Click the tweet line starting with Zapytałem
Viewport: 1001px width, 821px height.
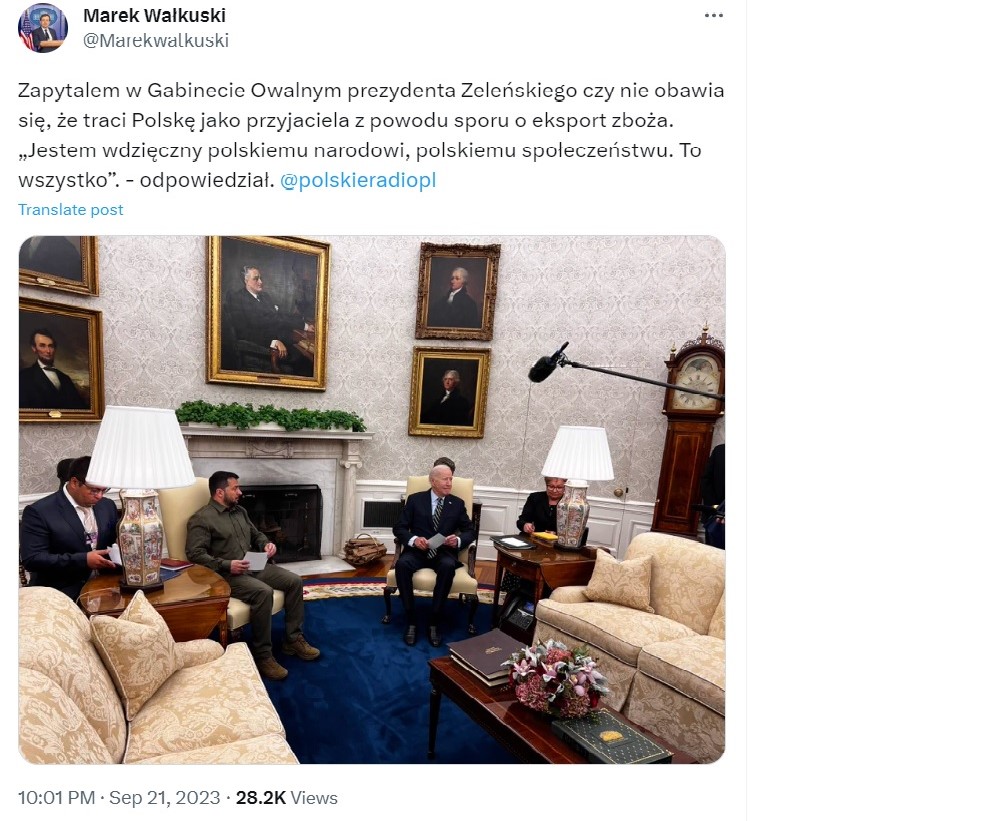[x=371, y=90]
